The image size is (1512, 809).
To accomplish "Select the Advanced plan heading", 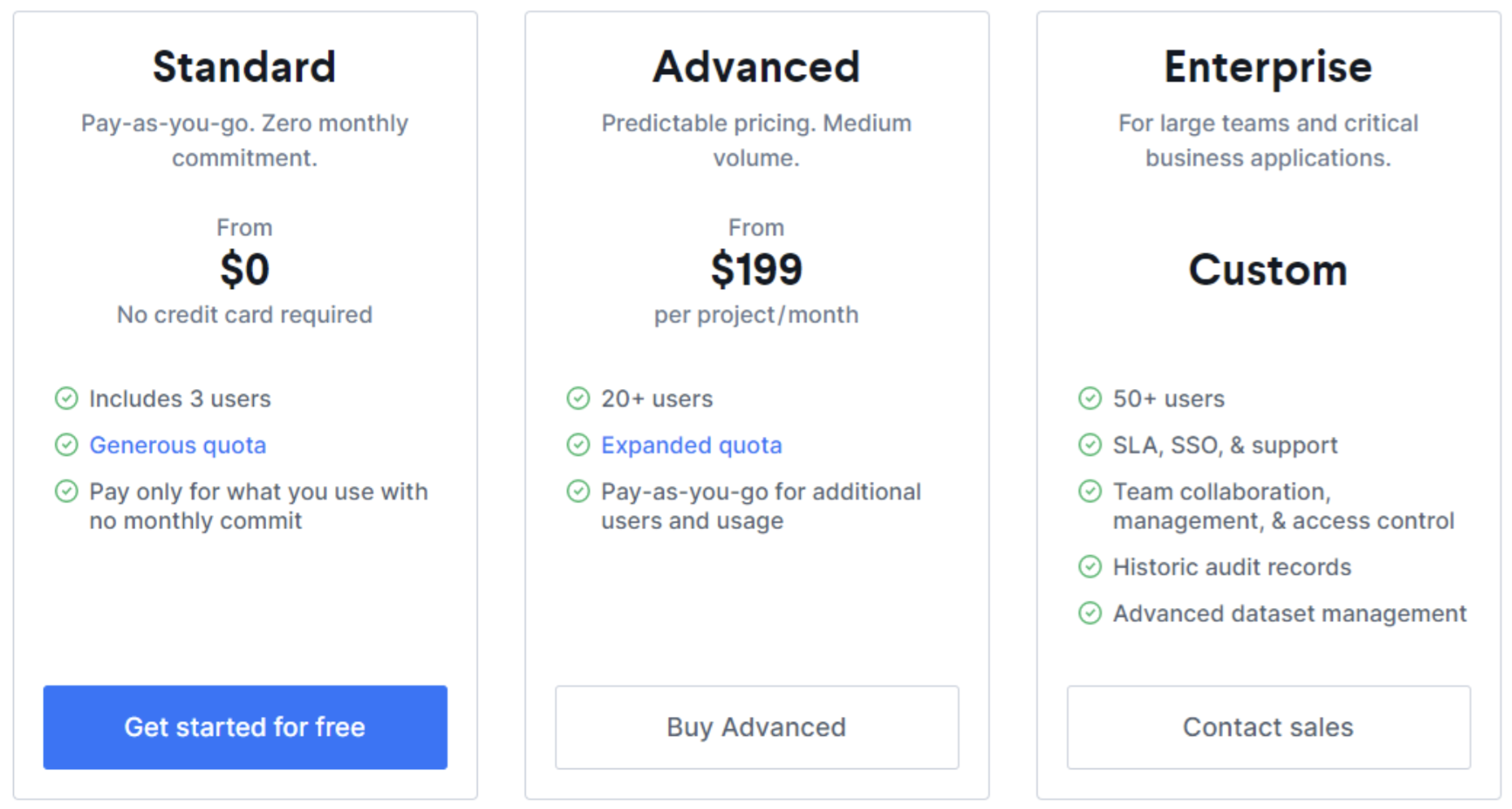I will (x=756, y=67).
